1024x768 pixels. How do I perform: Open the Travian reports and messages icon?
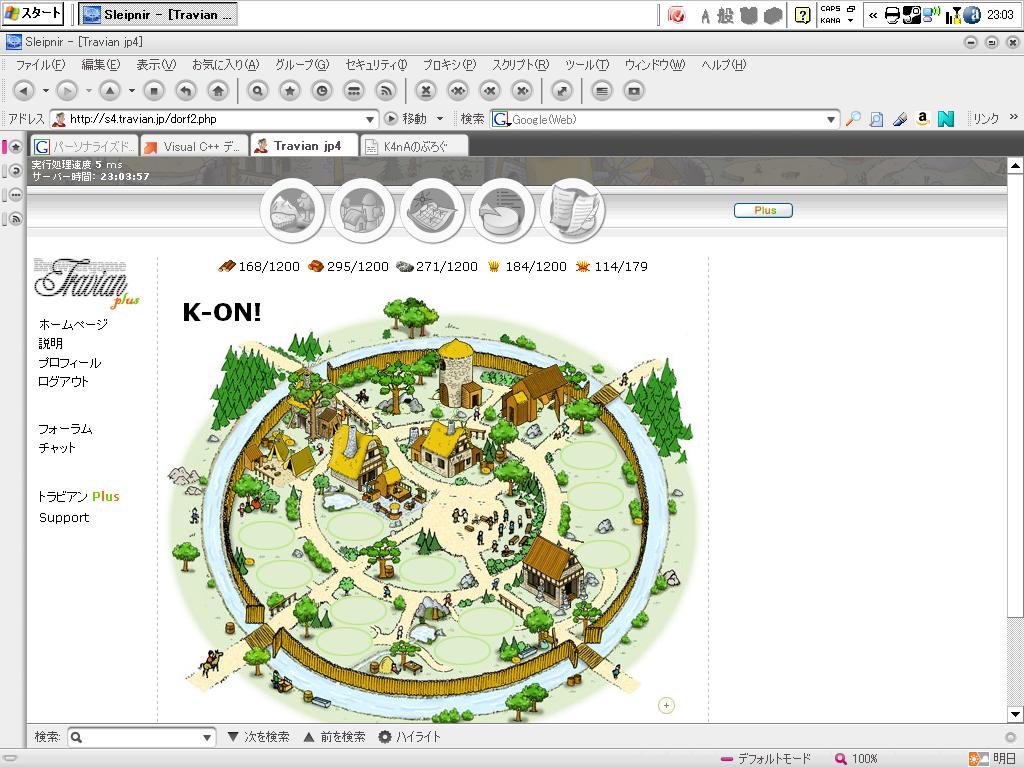point(573,210)
